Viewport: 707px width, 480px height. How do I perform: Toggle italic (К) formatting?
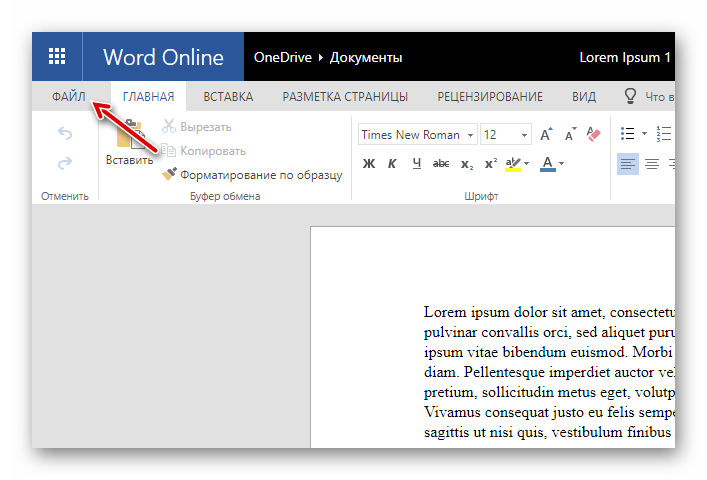pyautogui.click(x=391, y=164)
